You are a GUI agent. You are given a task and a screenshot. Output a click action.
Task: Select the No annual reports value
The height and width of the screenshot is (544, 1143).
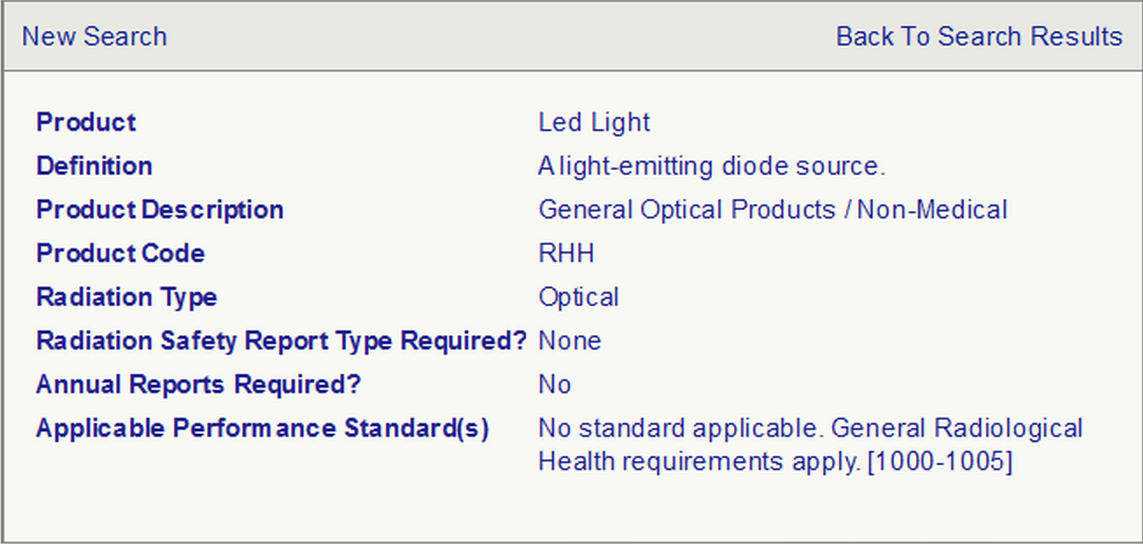(x=555, y=385)
